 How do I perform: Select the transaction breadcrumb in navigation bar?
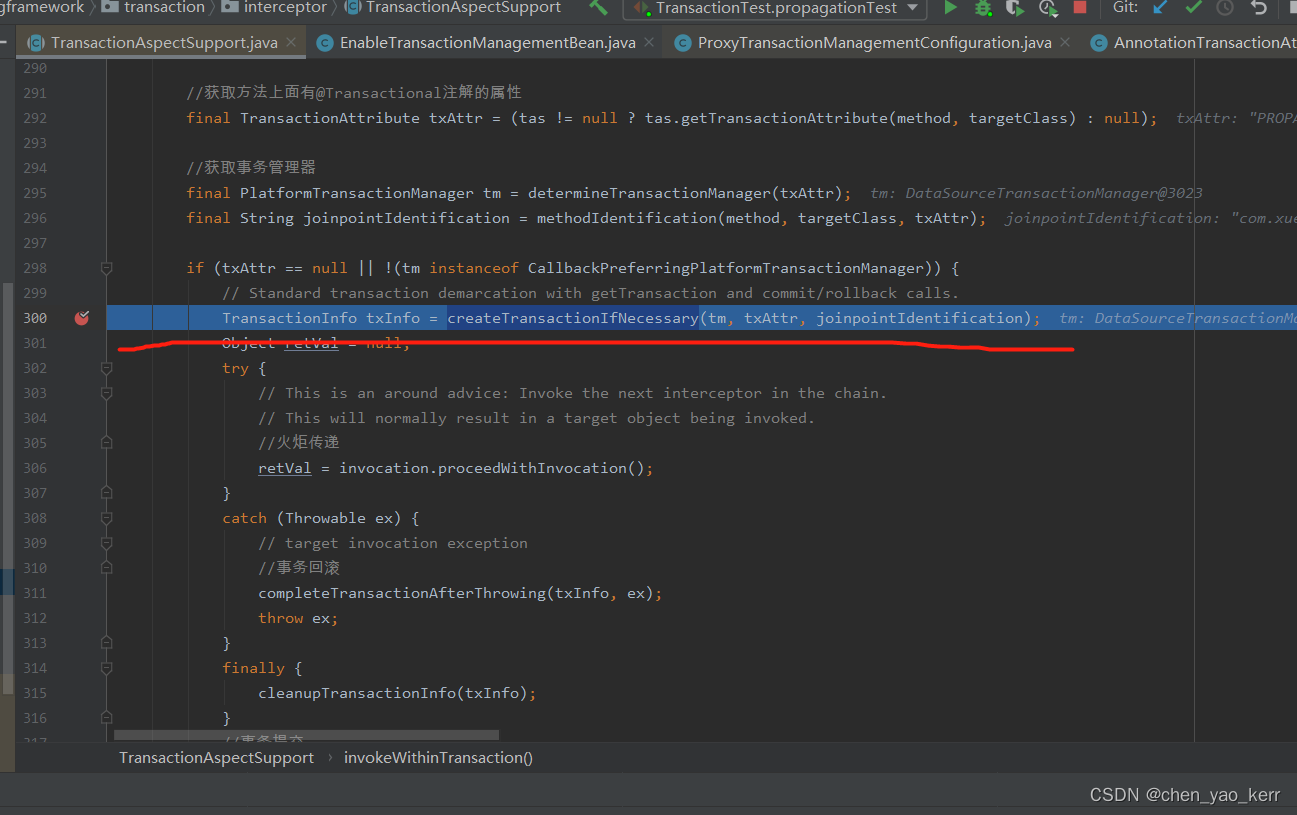coord(153,7)
